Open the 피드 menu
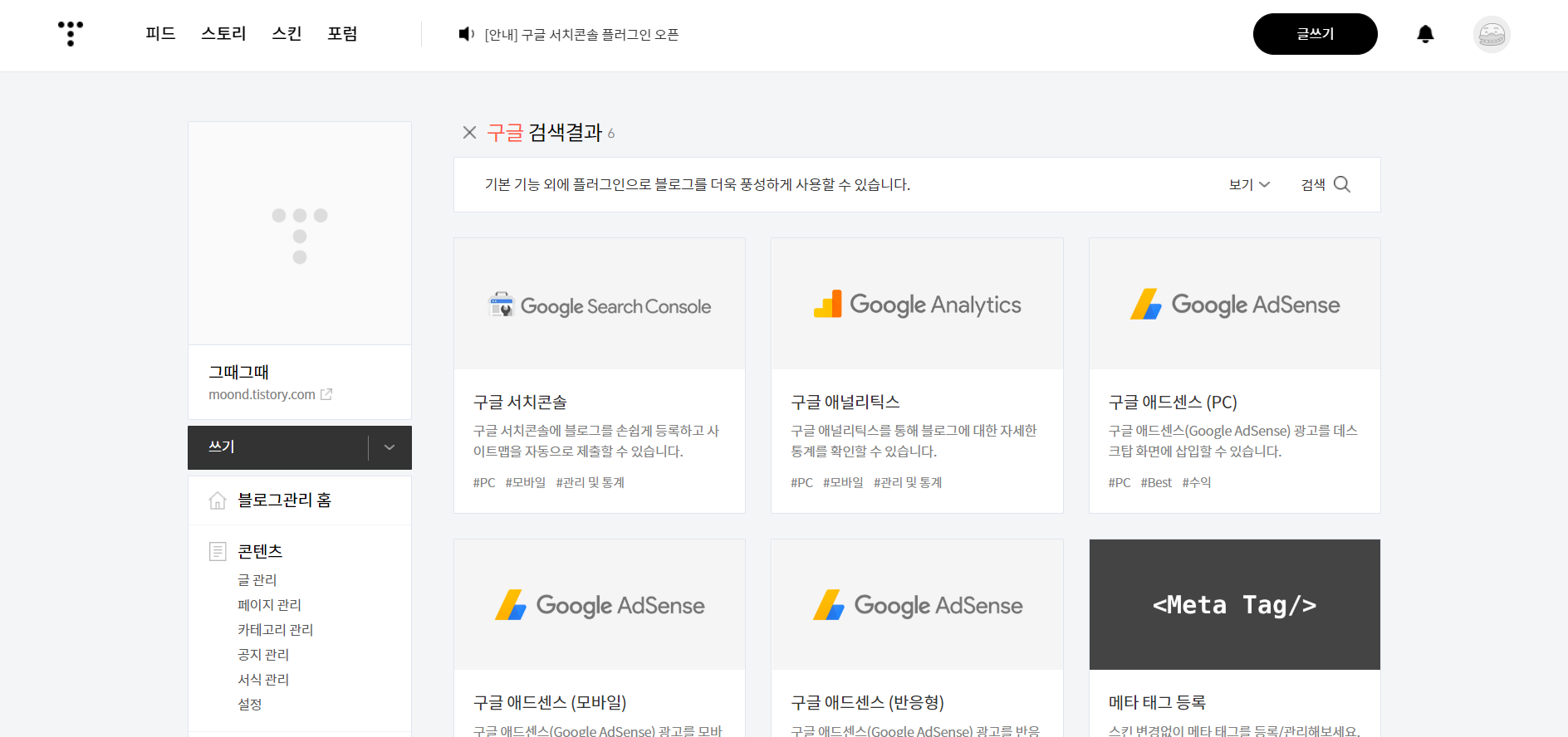The height and width of the screenshot is (737, 1568). 160,34
